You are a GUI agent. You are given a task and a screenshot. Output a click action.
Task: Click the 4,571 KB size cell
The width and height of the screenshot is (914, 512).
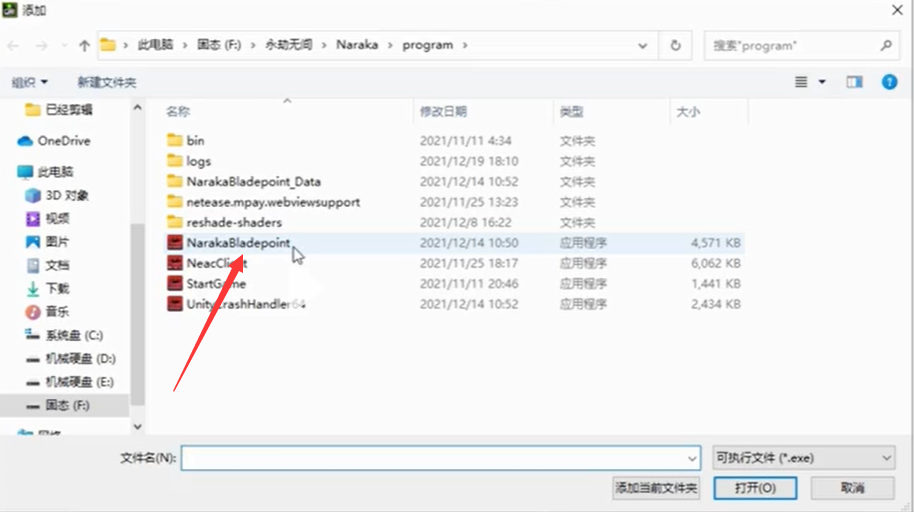coord(715,243)
